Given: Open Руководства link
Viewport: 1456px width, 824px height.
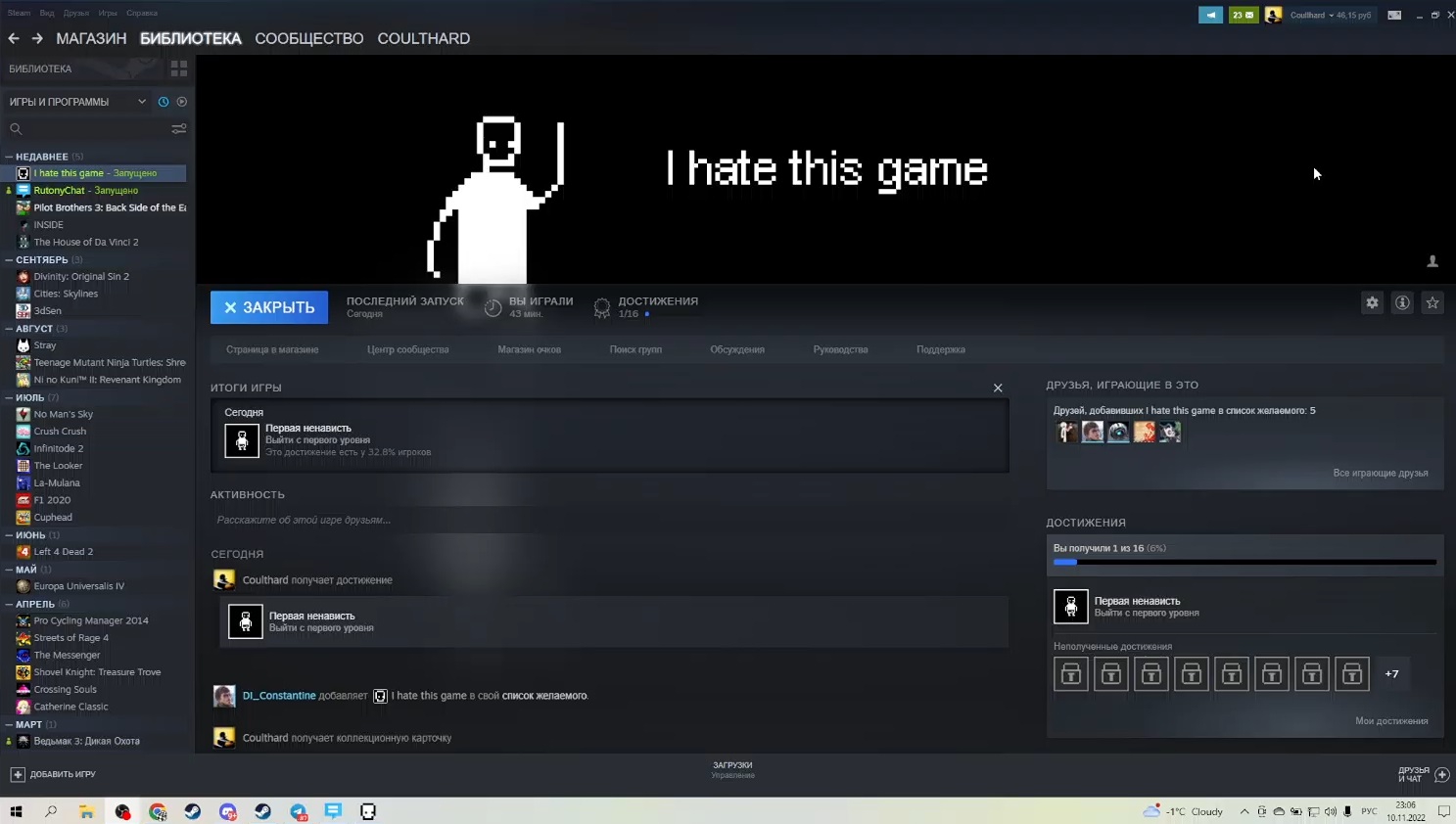Looking at the screenshot, I should pos(840,349).
